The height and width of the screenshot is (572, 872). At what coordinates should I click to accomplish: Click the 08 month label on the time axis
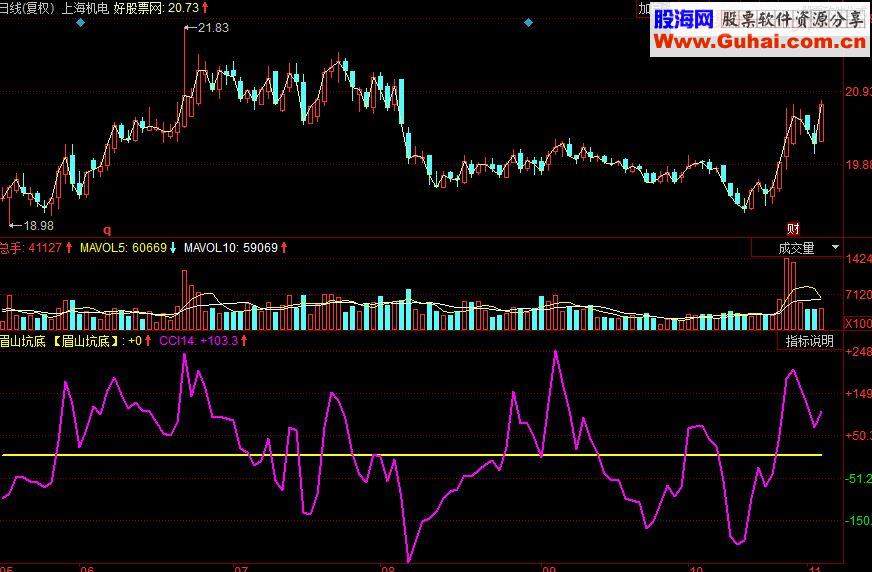(388, 569)
